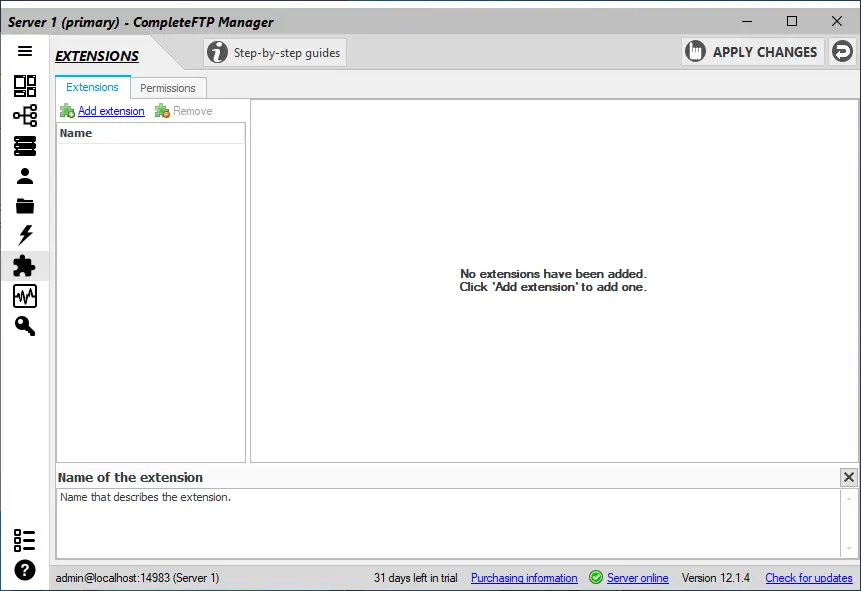861x591 pixels.
Task: Click the Add extension link
Action: (x=111, y=111)
